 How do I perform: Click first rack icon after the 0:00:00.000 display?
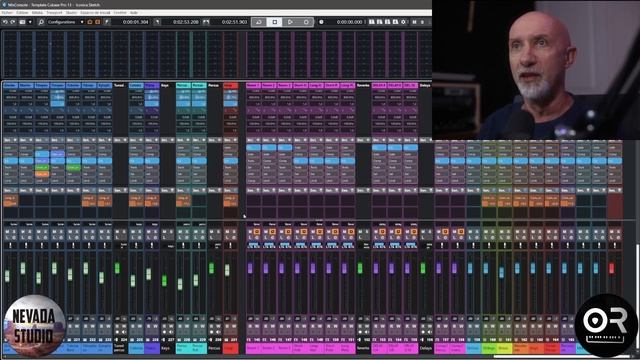[x=372, y=22]
